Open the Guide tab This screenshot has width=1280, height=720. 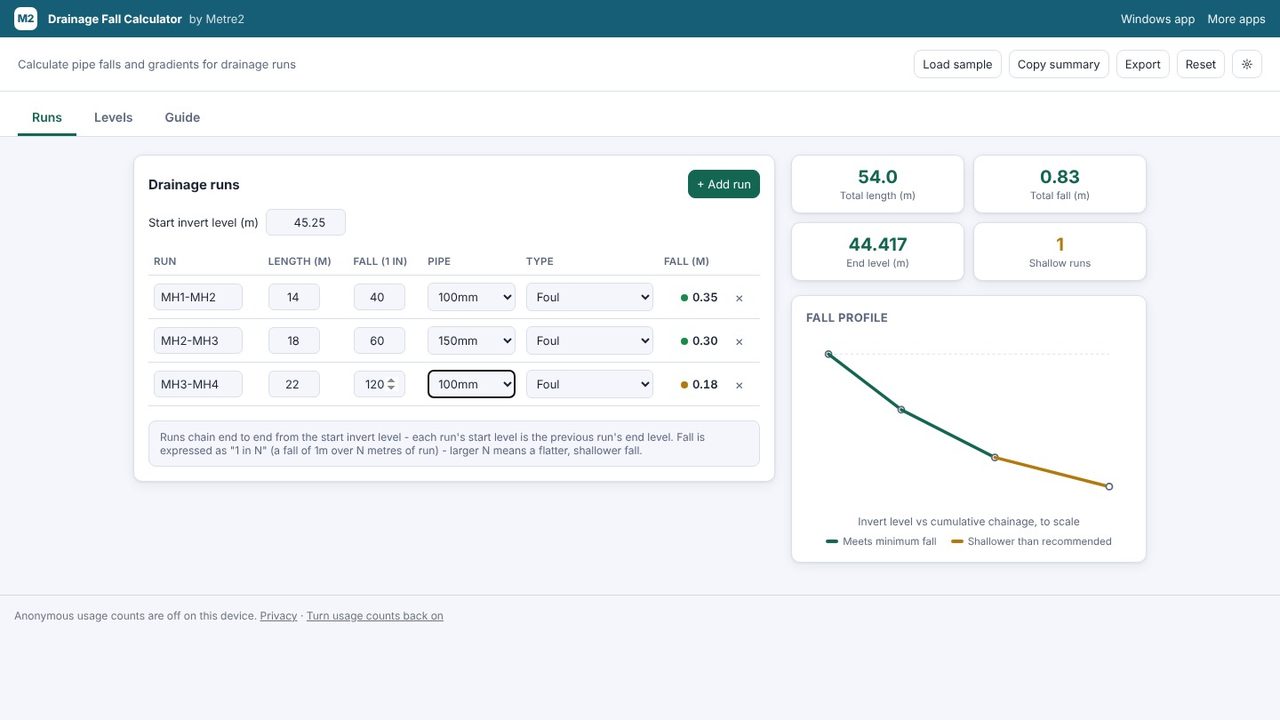coord(182,117)
